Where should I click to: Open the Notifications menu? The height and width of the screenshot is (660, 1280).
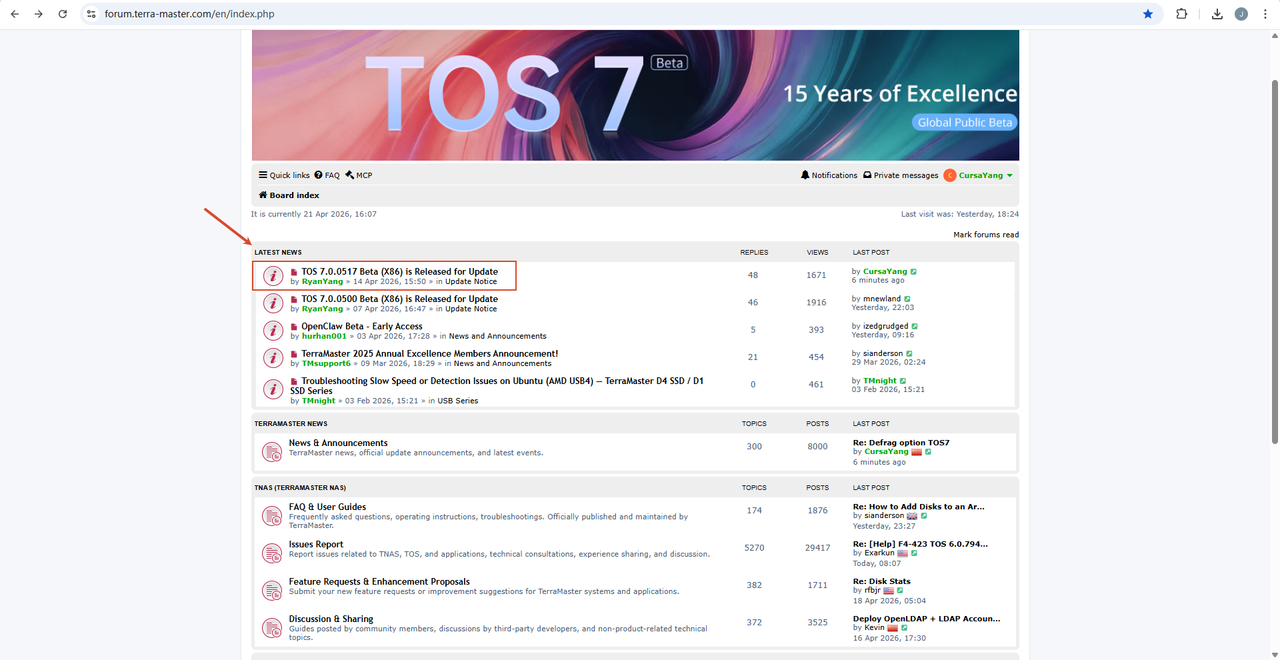[x=829, y=175]
